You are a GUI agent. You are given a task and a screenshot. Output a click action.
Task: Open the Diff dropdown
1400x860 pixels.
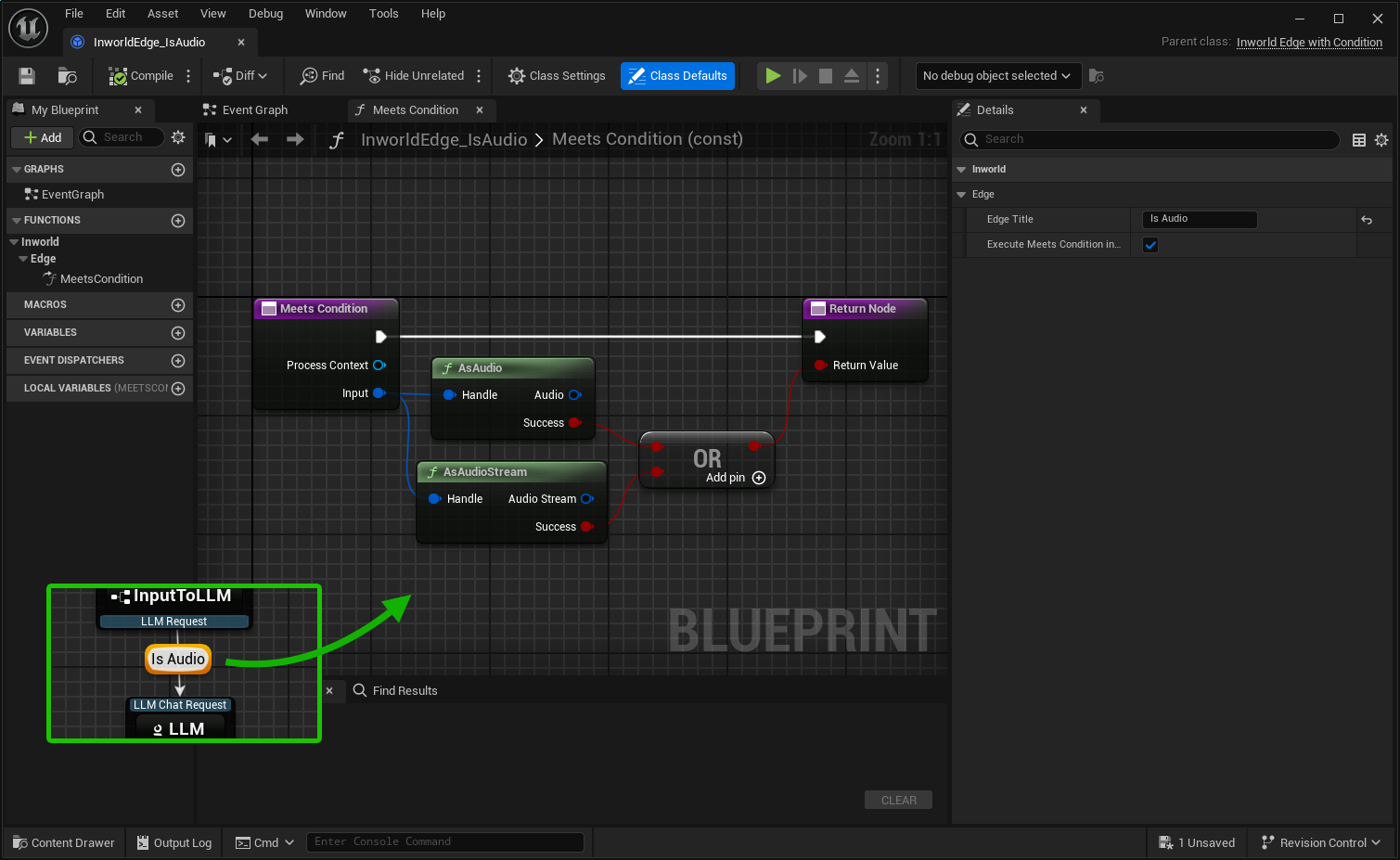240,76
